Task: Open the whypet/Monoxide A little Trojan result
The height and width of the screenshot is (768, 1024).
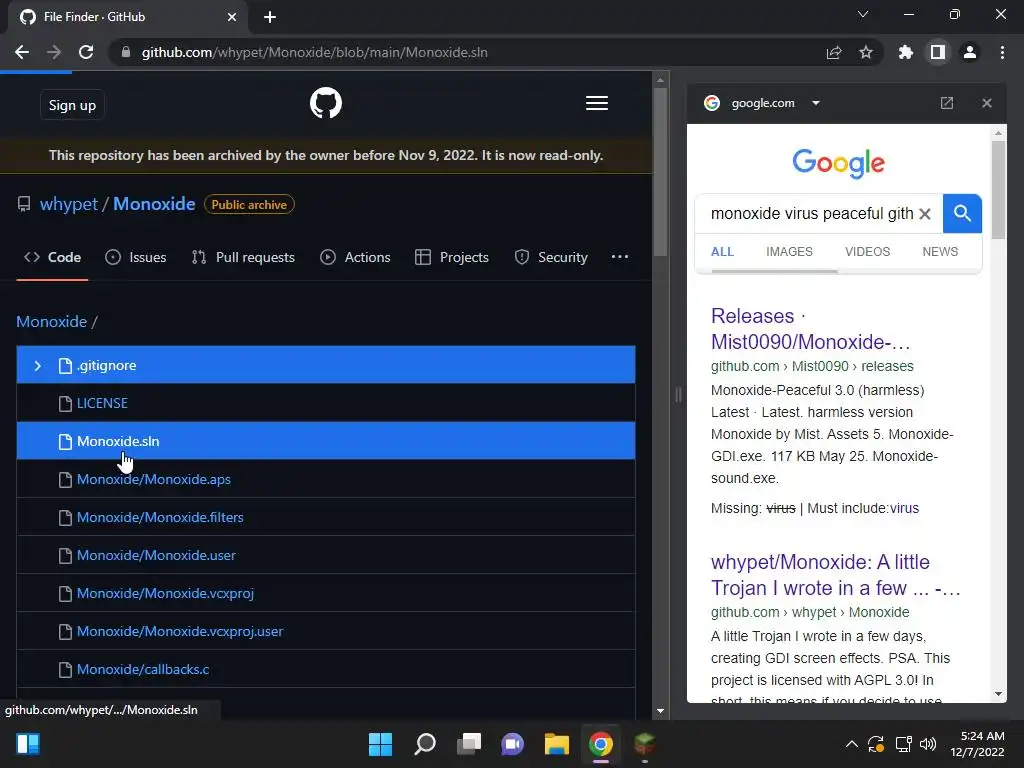Action: pos(835,575)
